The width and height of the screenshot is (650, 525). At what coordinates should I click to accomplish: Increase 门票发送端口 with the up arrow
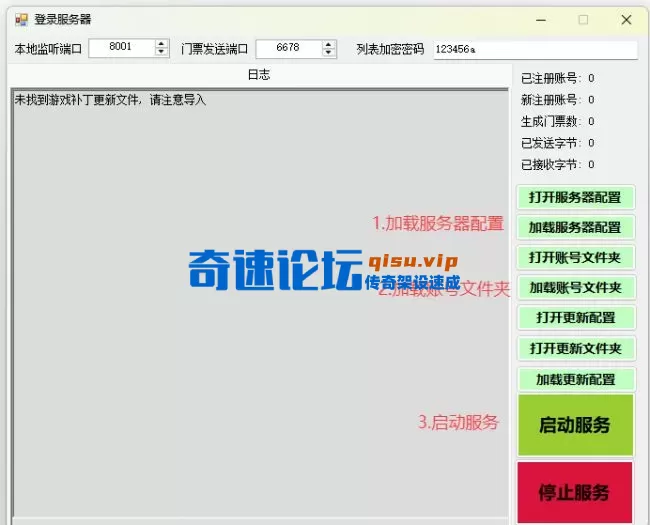pyautogui.click(x=328, y=44)
